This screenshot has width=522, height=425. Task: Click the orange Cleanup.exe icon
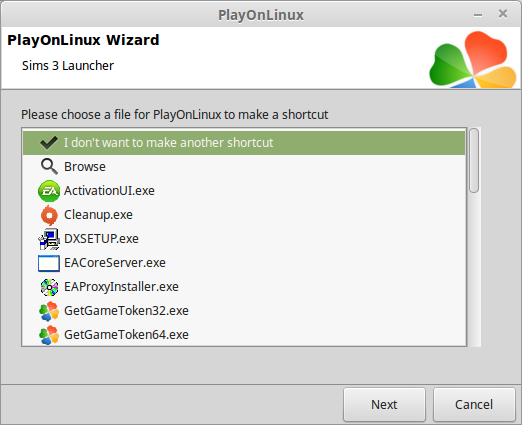click(49, 215)
